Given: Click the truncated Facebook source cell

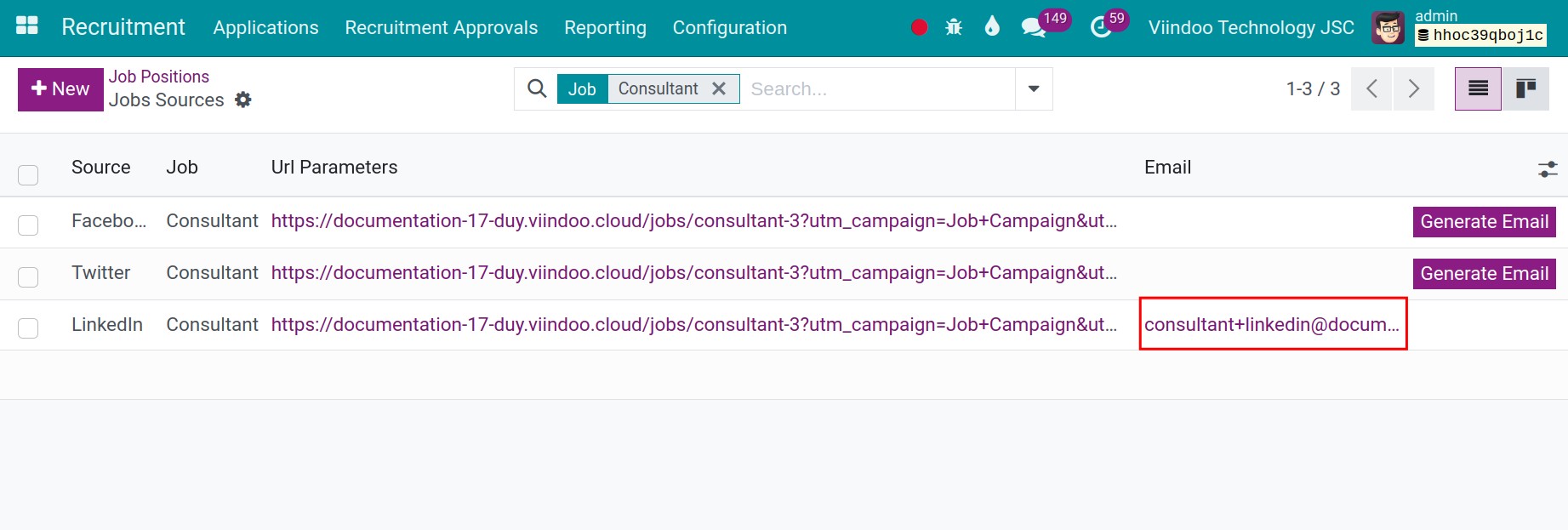Looking at the screenshot, I should click(x=109, y=221).
